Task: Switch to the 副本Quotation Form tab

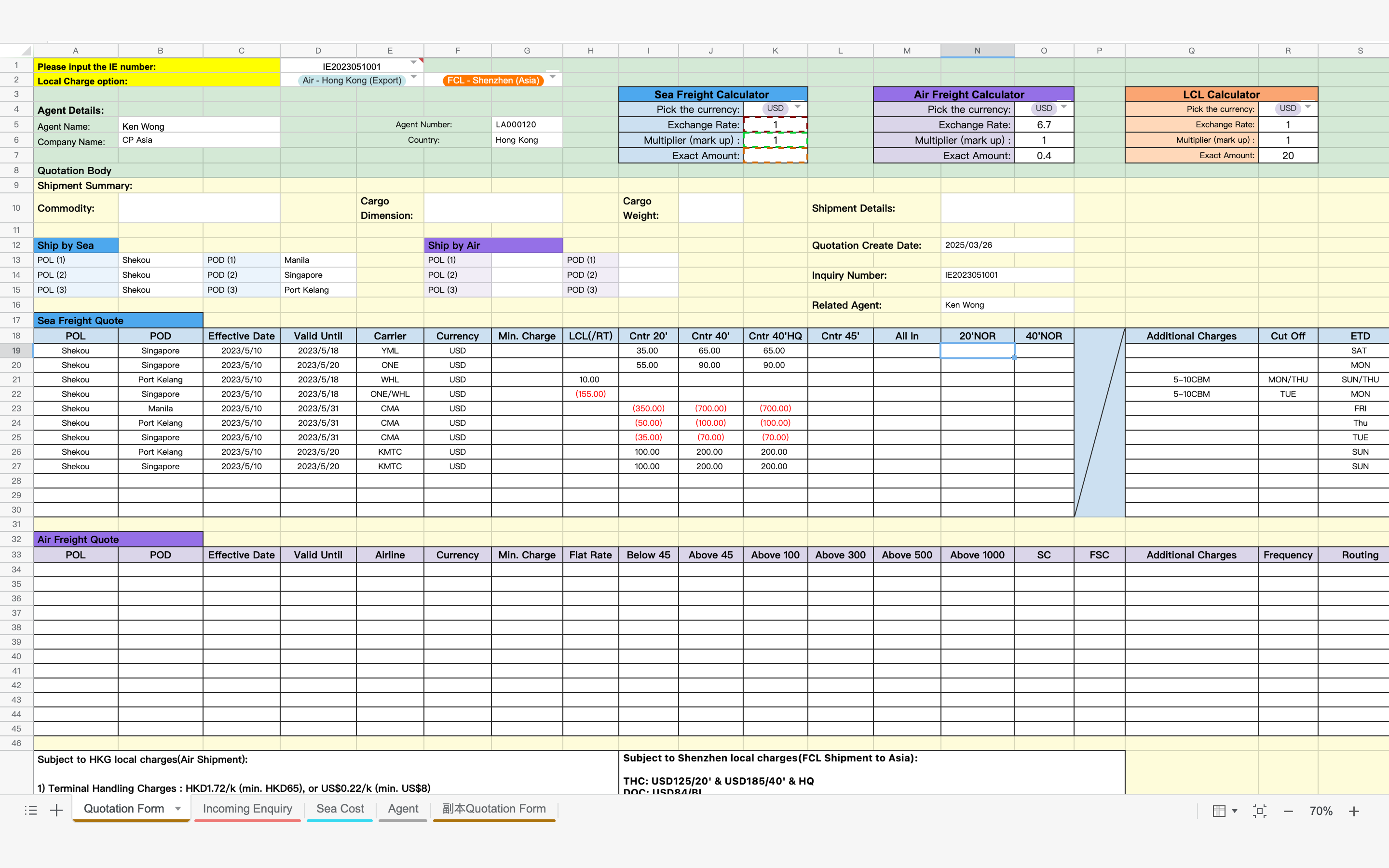Action: point(494,809)
